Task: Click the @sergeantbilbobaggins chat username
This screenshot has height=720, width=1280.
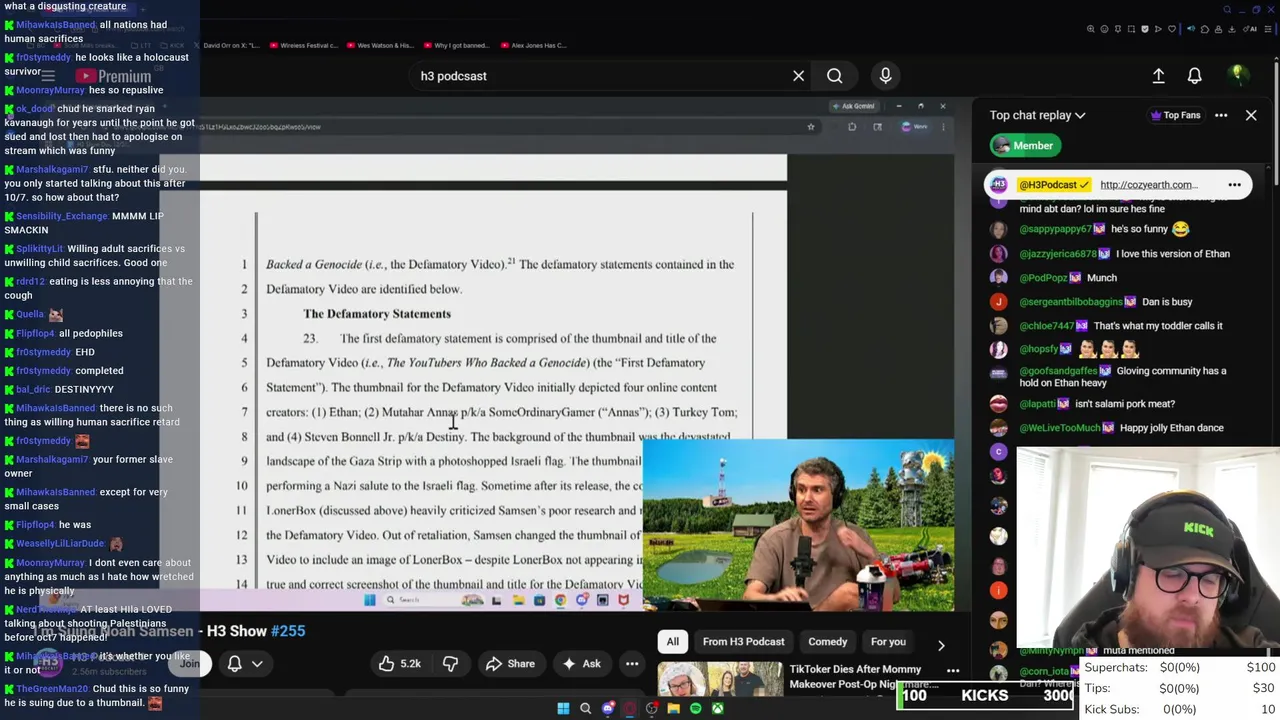Action: click(1071, 302)
